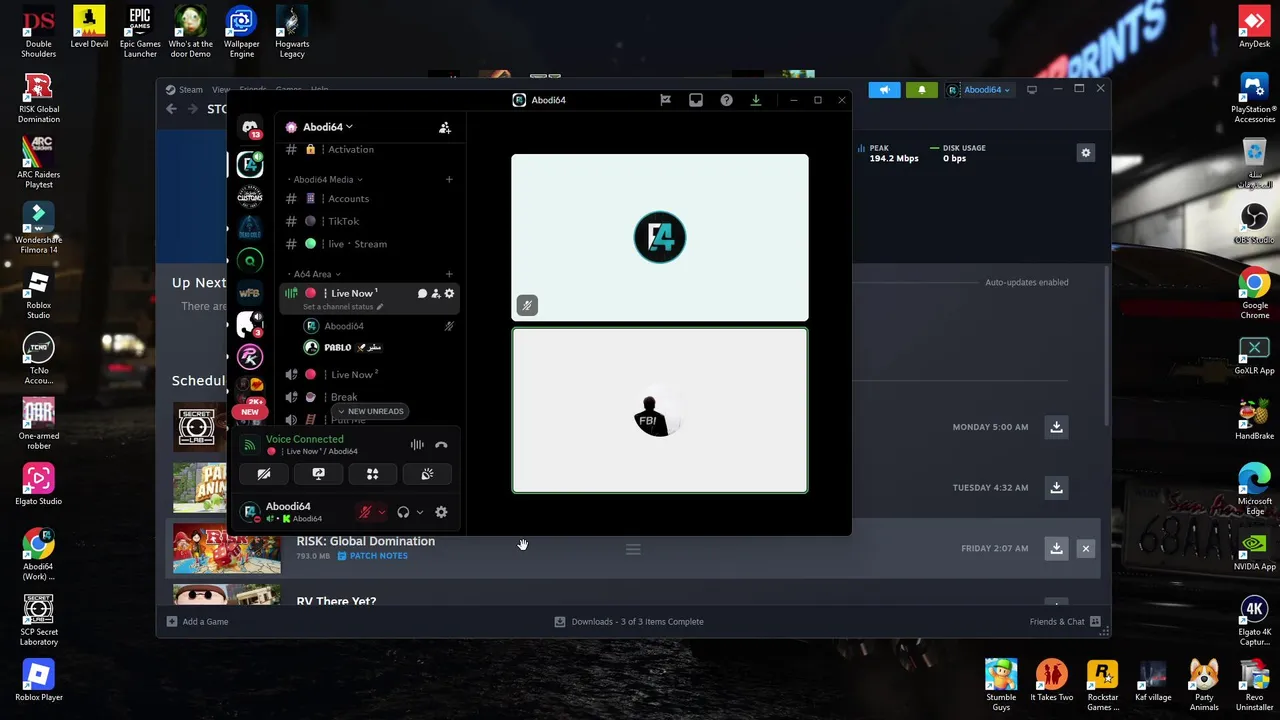Click flag icon in Discord title bar
This screenshot has width=1280, height=720.
coord(665,100)
